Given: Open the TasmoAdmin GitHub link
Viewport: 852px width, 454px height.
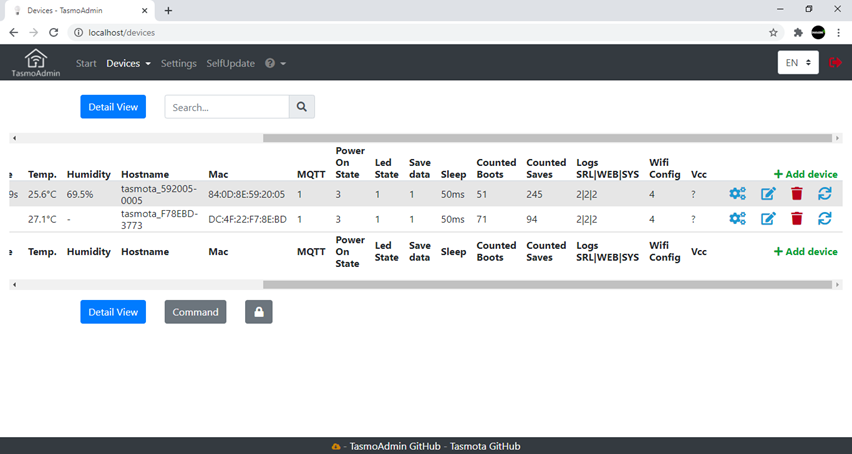Looking at the screenshot, I should [395, 446].
